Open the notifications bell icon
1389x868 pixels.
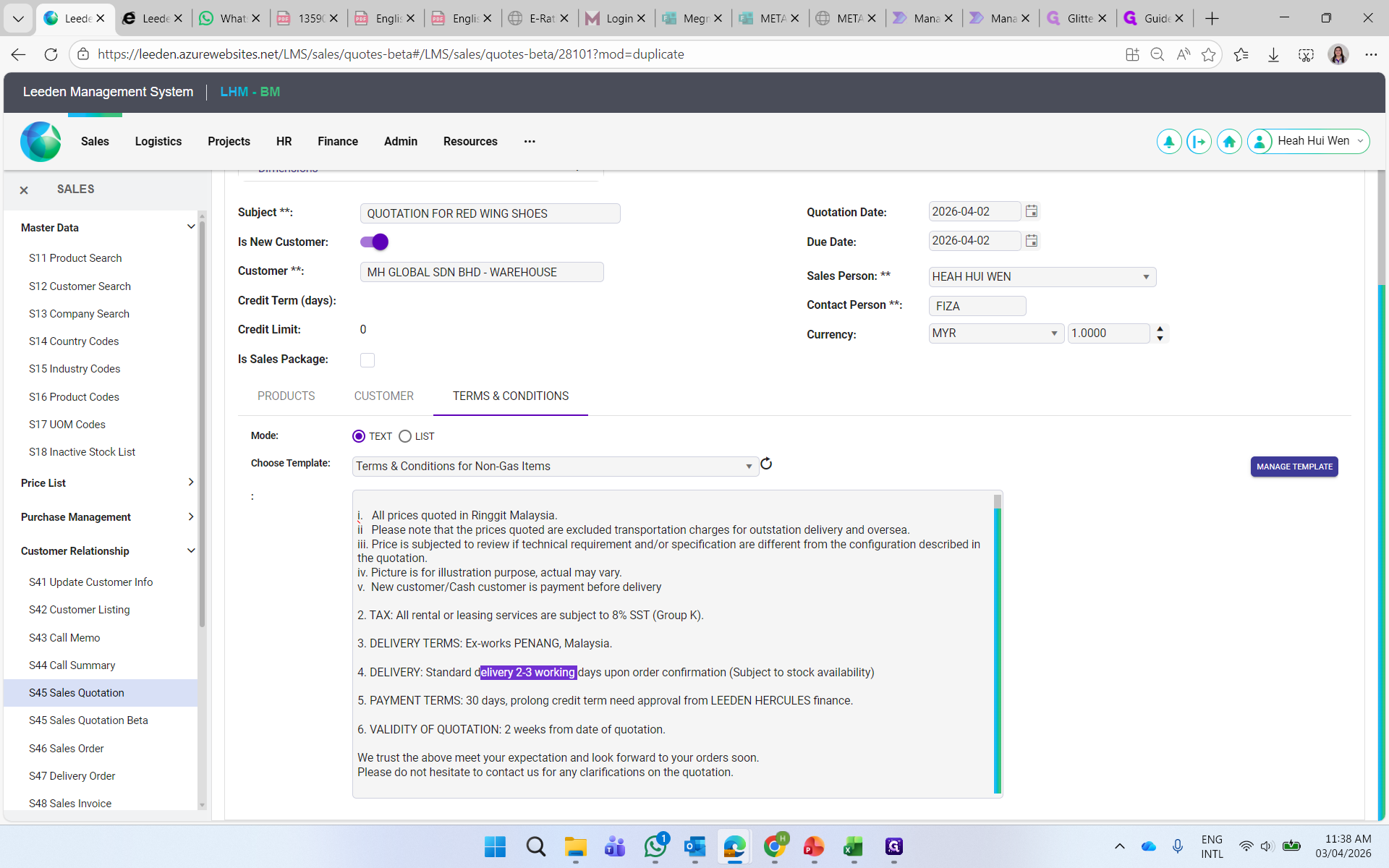[1168, 142]
